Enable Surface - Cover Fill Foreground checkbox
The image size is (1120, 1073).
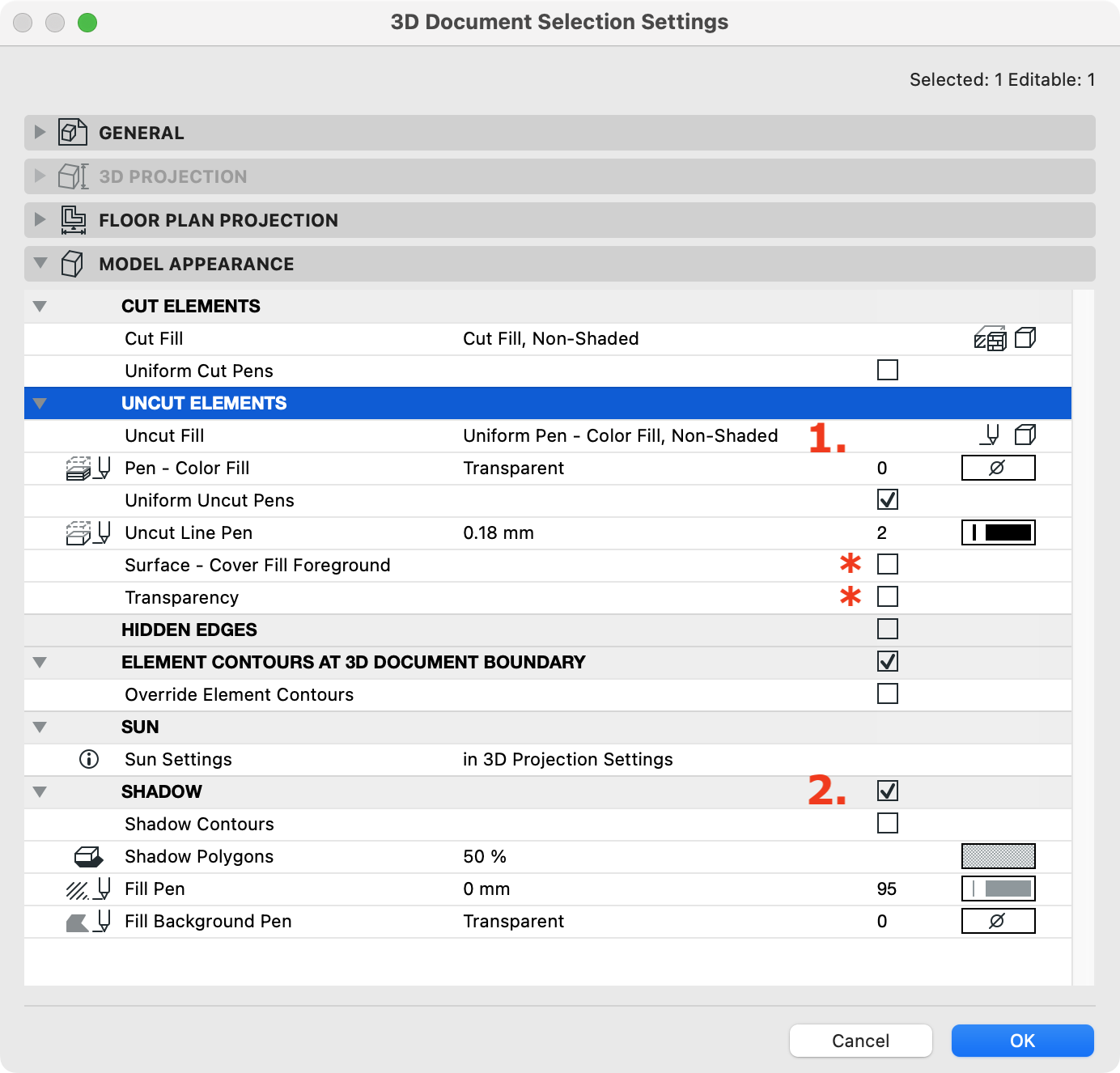click(x=888, y=564)
